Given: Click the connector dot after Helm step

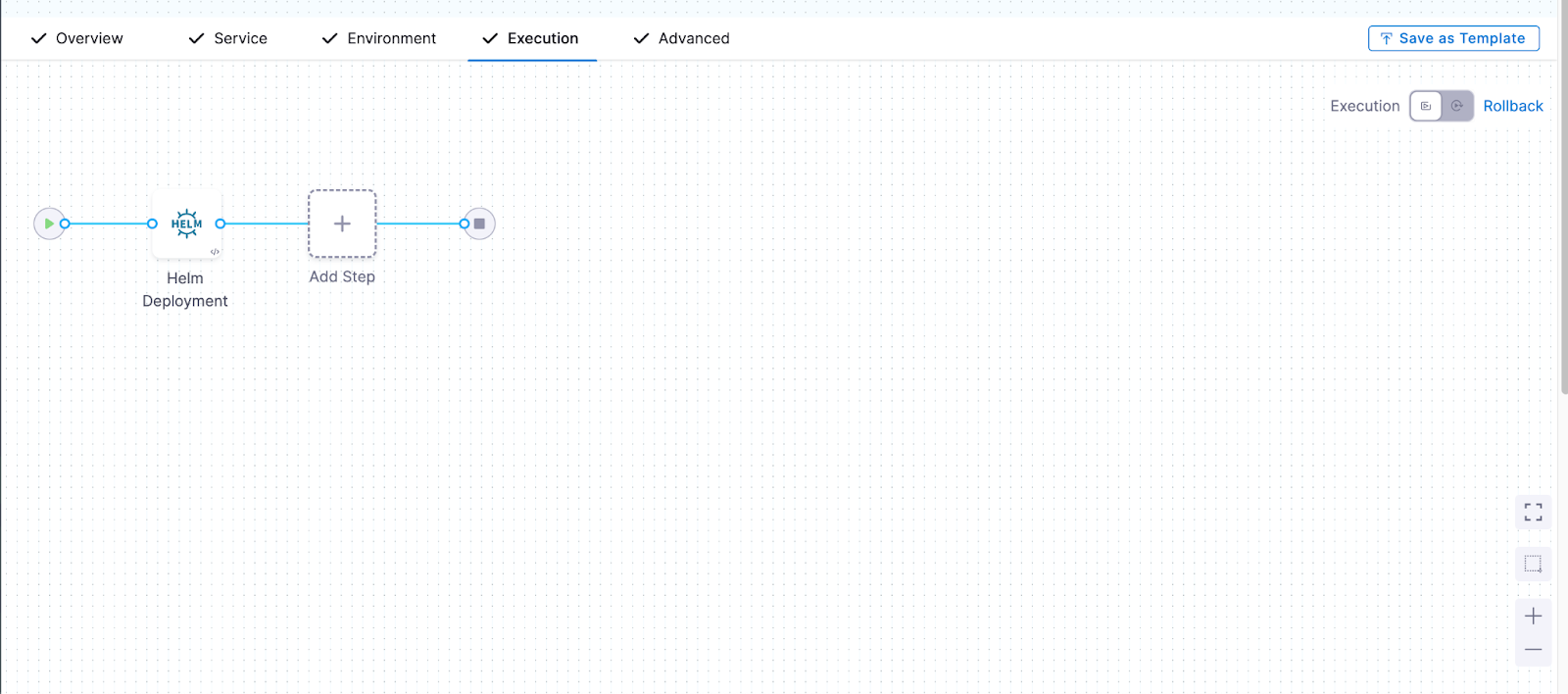Looking at the screenshot, I should (x=220, y=223).
